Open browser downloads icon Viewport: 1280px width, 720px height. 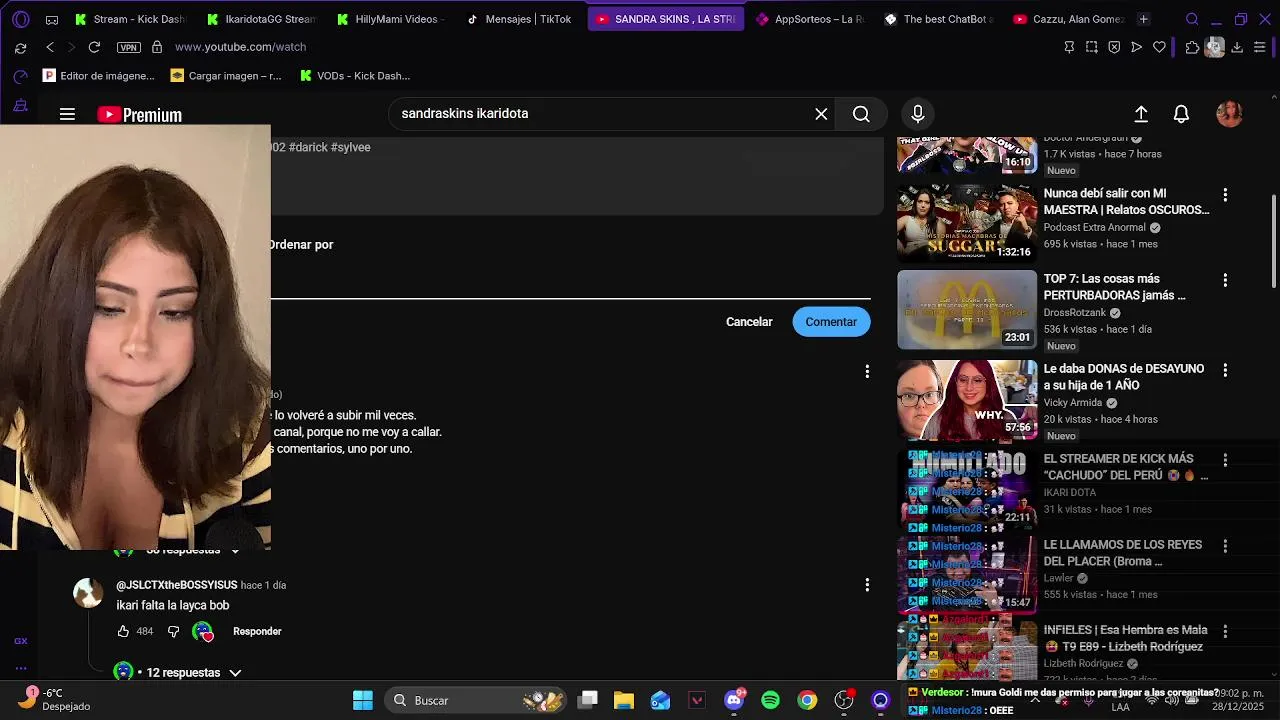[x=1237, y=47]
